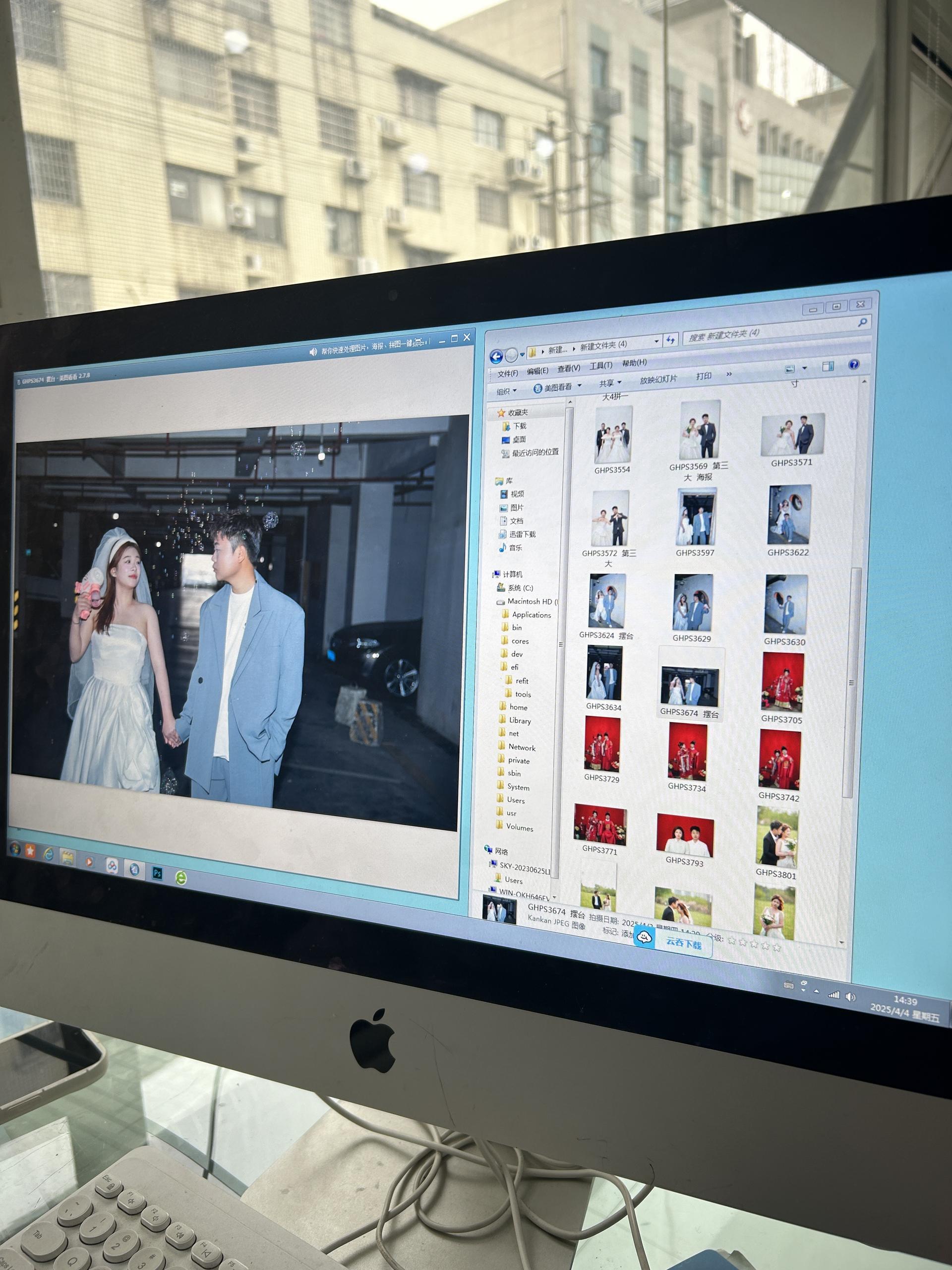Select 下载 in the navigation pane
Image resolution: width=952 pixels, height=1270 pixels.
pos(514,426)
